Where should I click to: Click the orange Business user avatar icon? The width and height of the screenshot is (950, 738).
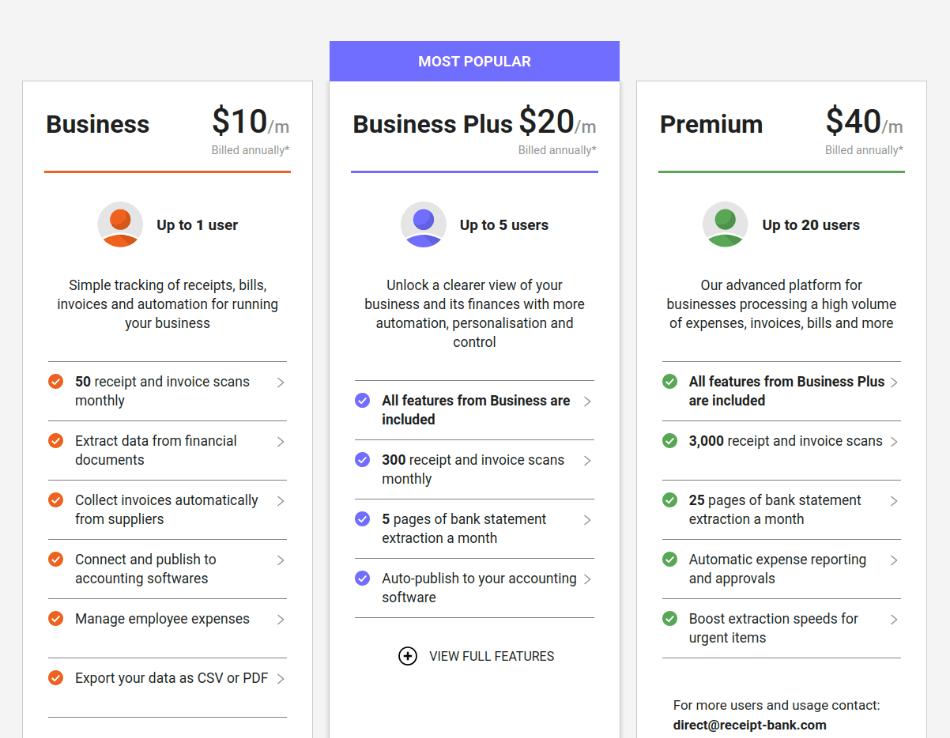click(x=120, y=225)
